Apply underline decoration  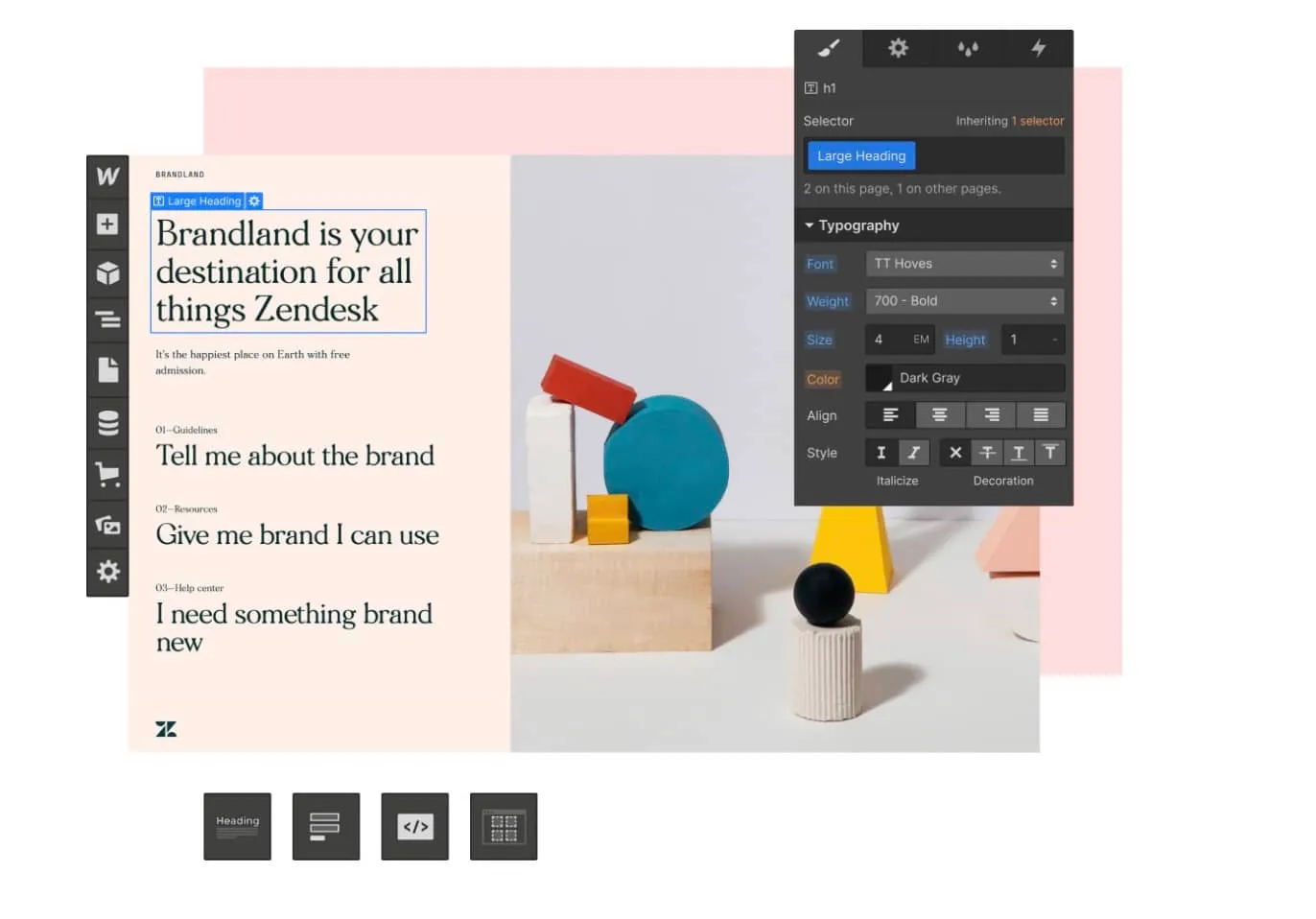point(1019,453)
